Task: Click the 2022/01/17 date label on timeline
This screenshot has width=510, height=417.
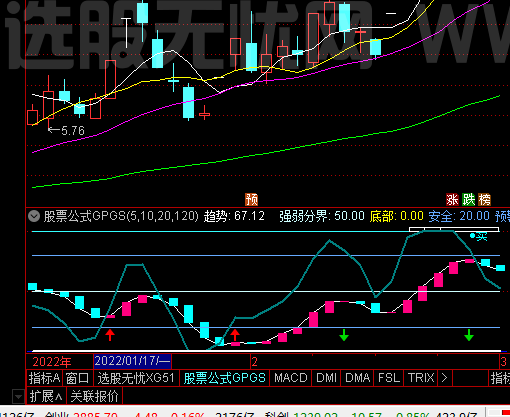Action: click(132, 361)
